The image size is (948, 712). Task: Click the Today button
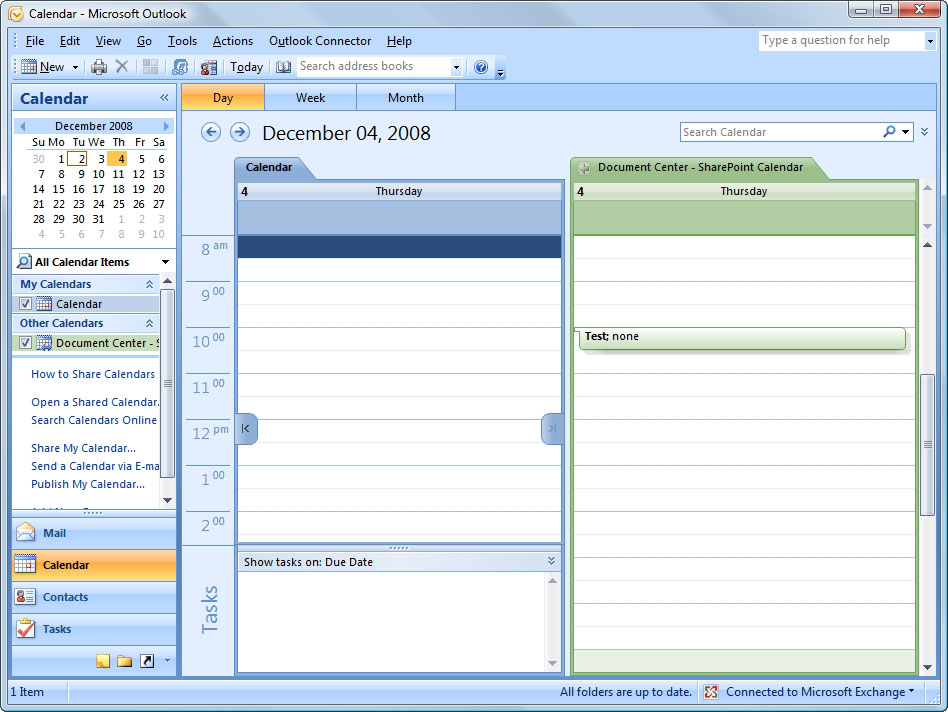click(x=246, y=67)
